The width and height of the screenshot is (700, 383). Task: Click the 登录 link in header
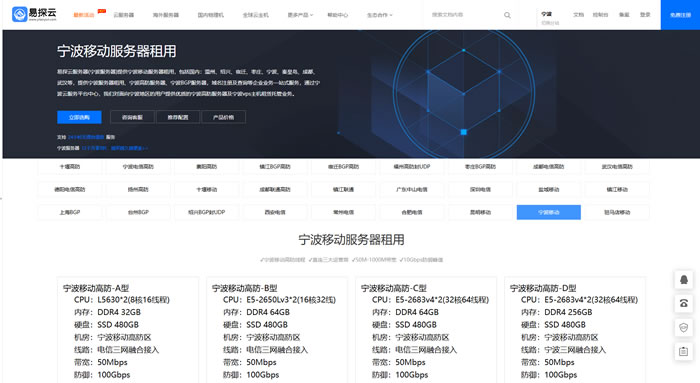click(x=645, y=15)
